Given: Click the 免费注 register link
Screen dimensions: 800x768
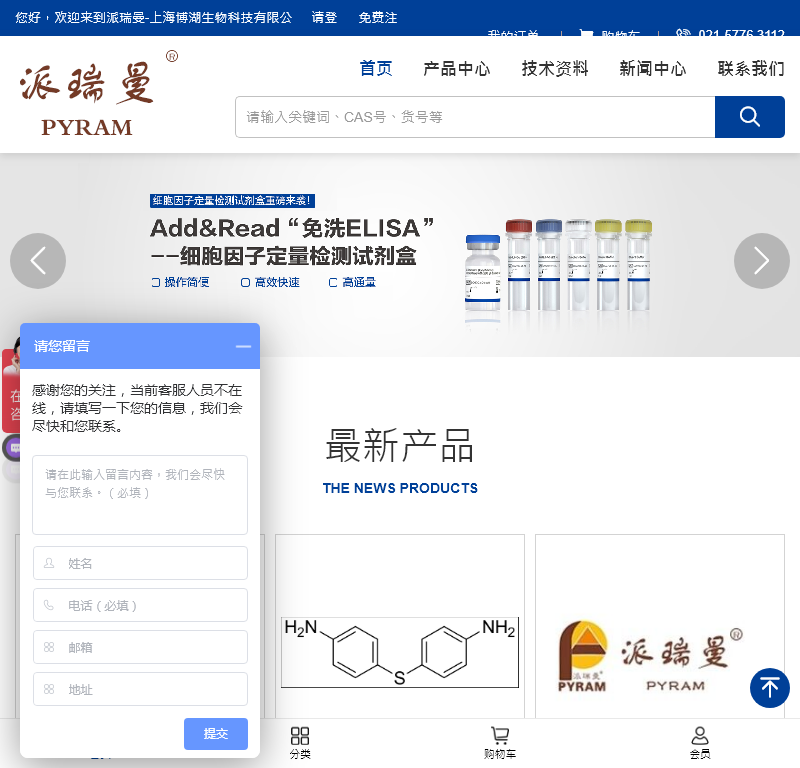Looking at the screenshot, I should [x=378, y=18].
